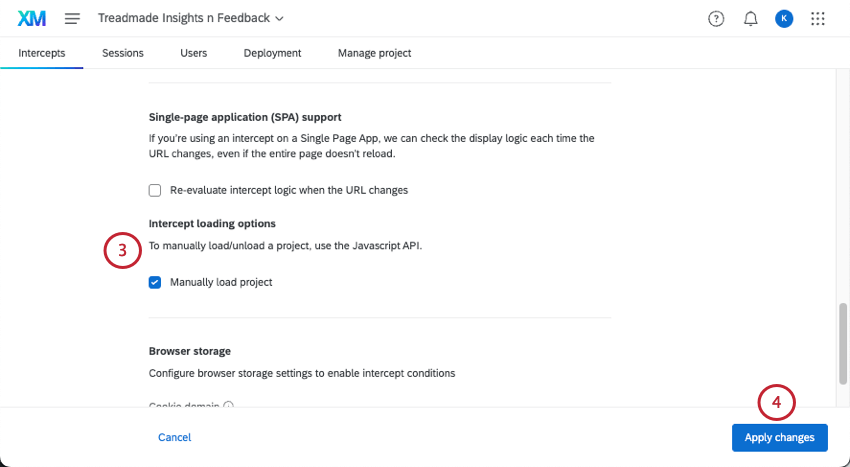Image resolution: width=850 pixels, height=467 pixels.
Task: Click the Cancel link
Action: click(x=174, y=437)
